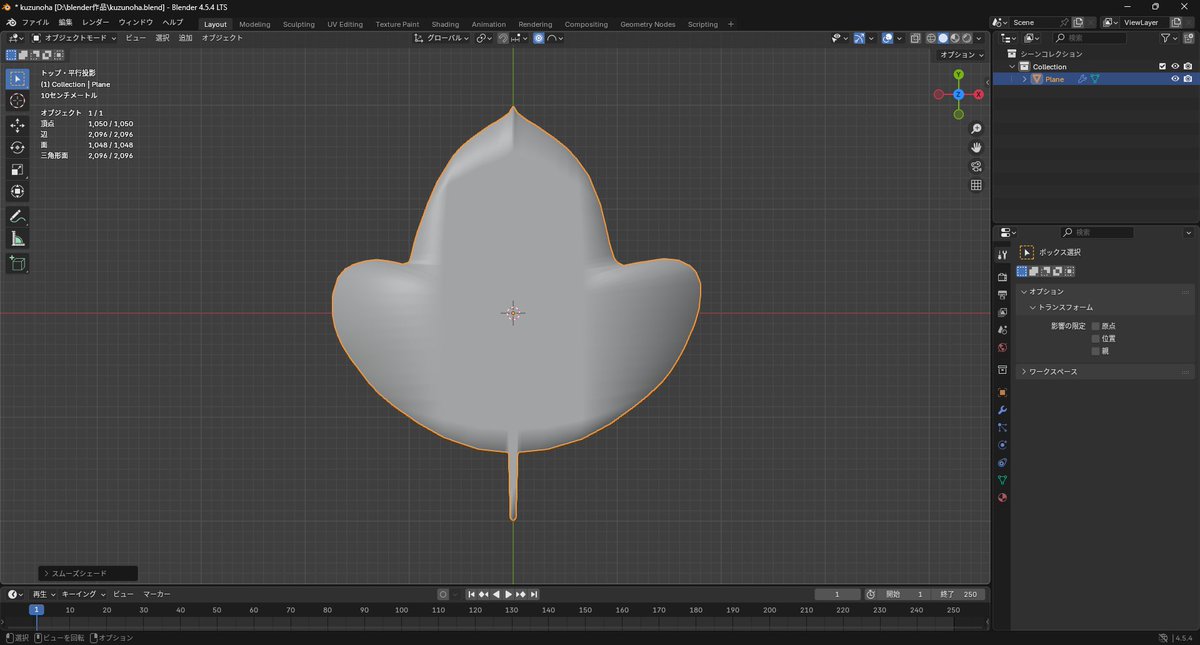Open the Object Constraints properties tab

point(1002,462)
